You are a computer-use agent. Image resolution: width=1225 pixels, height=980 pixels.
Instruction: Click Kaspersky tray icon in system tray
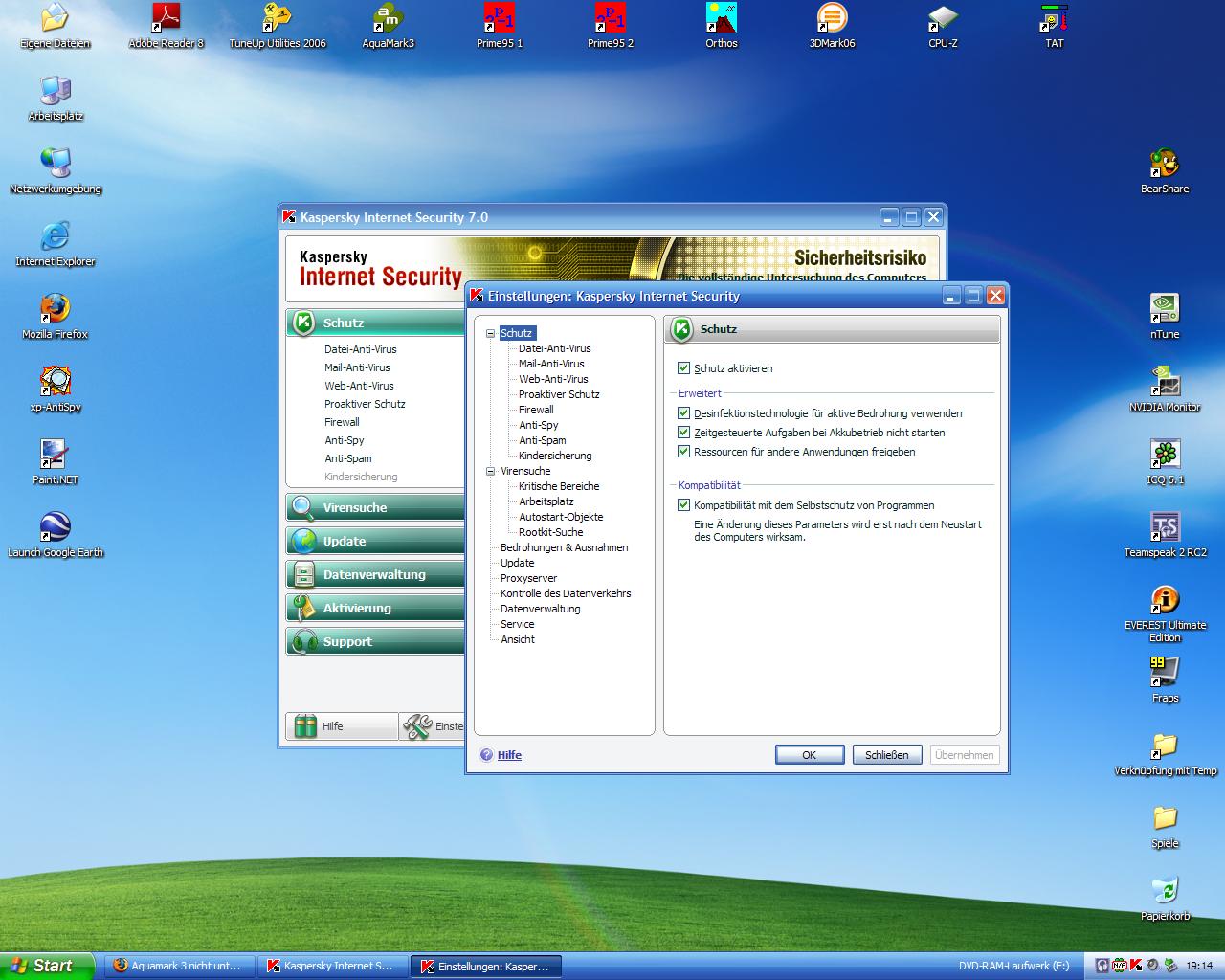pos(1135,966)
